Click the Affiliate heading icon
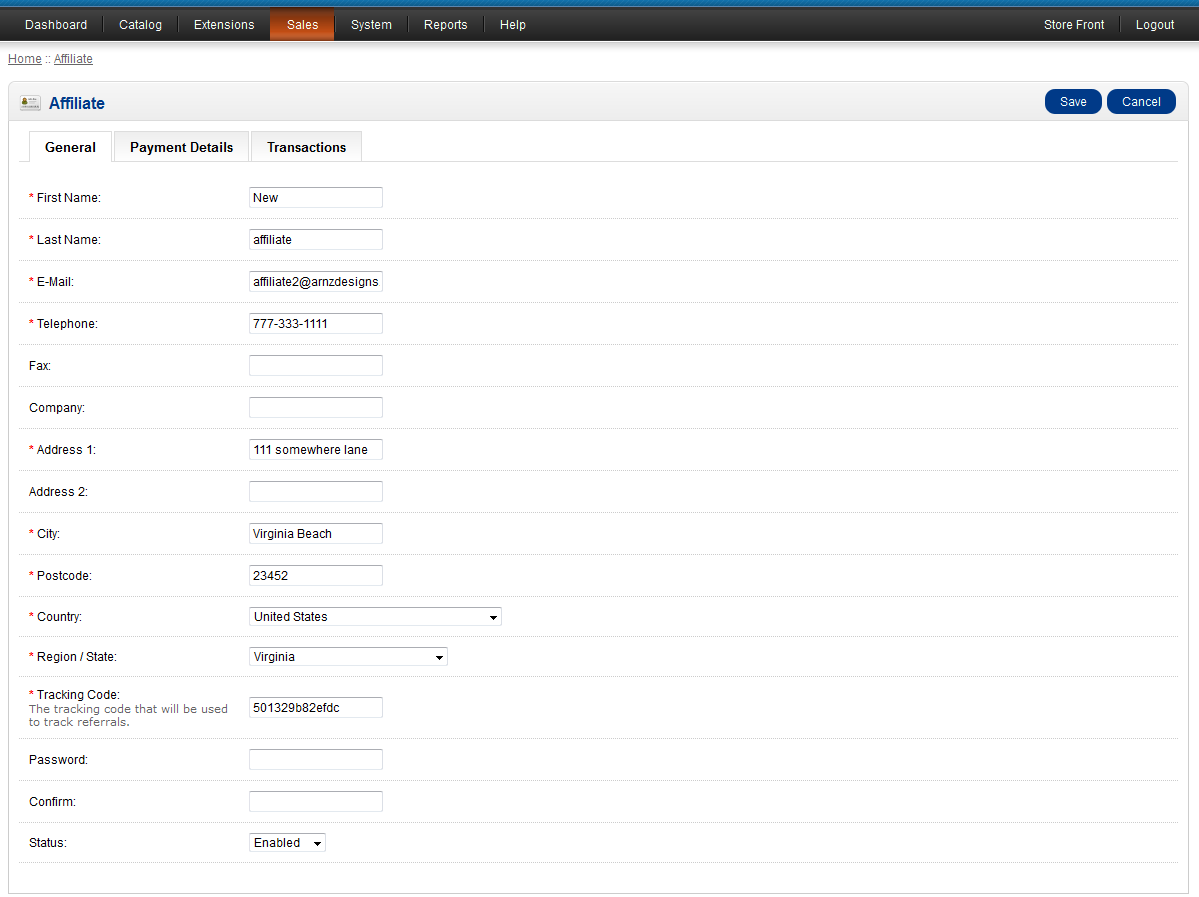This screenshot has width=1199, height=897. (30, 103)
